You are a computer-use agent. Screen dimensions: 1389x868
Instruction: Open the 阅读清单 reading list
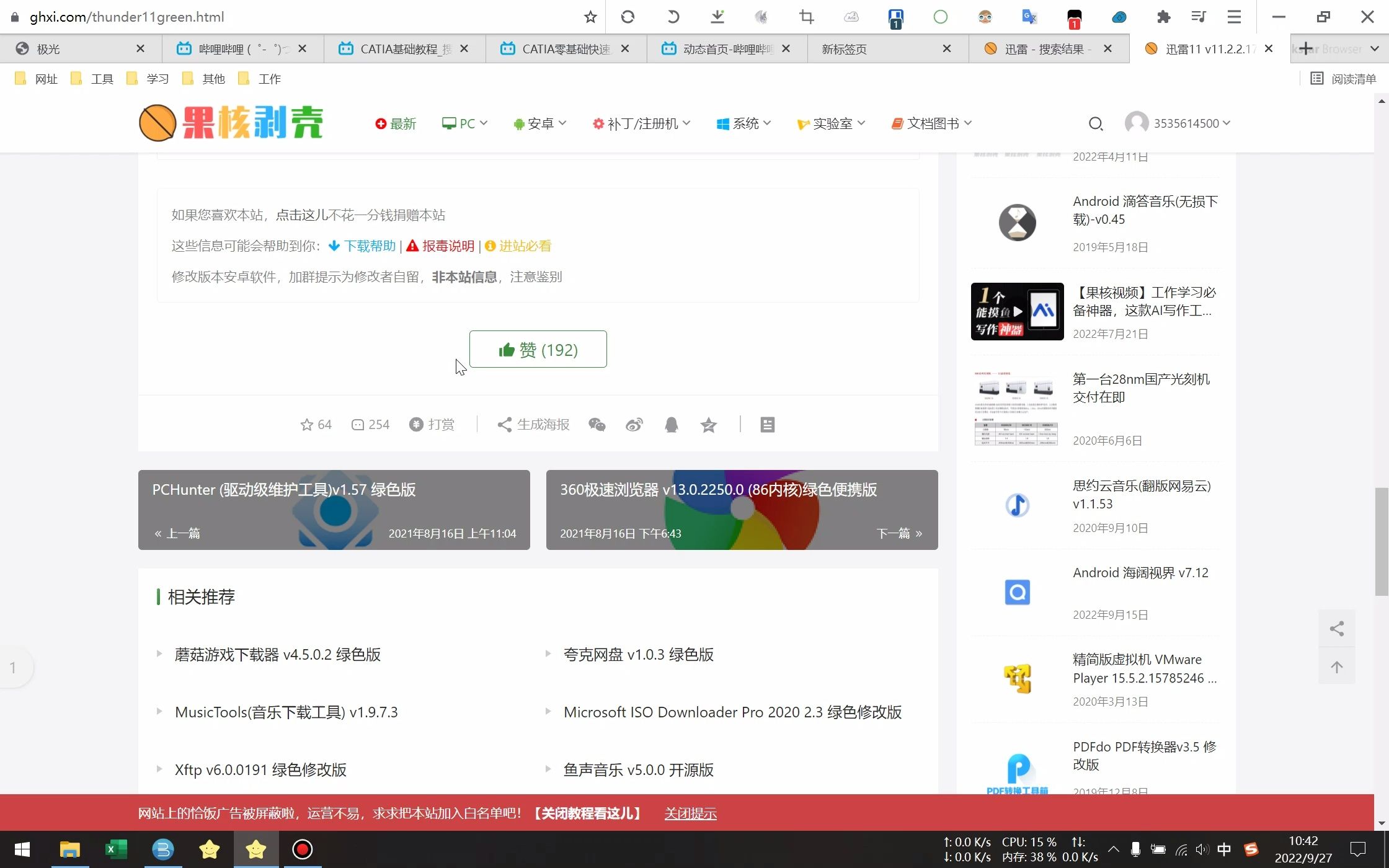(x=1343, y=79)
